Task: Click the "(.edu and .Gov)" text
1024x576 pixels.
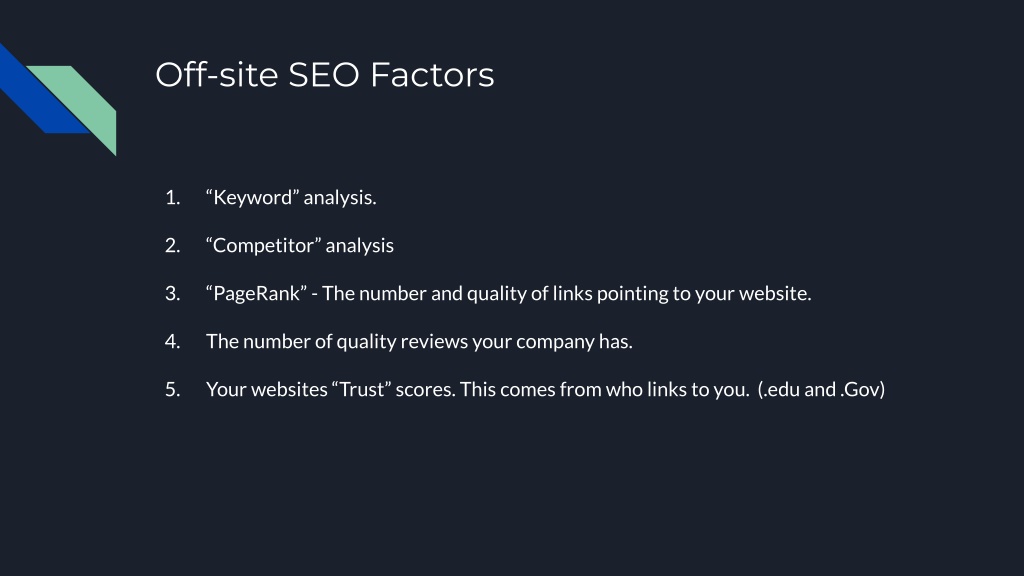Action: tap(822, 389)
